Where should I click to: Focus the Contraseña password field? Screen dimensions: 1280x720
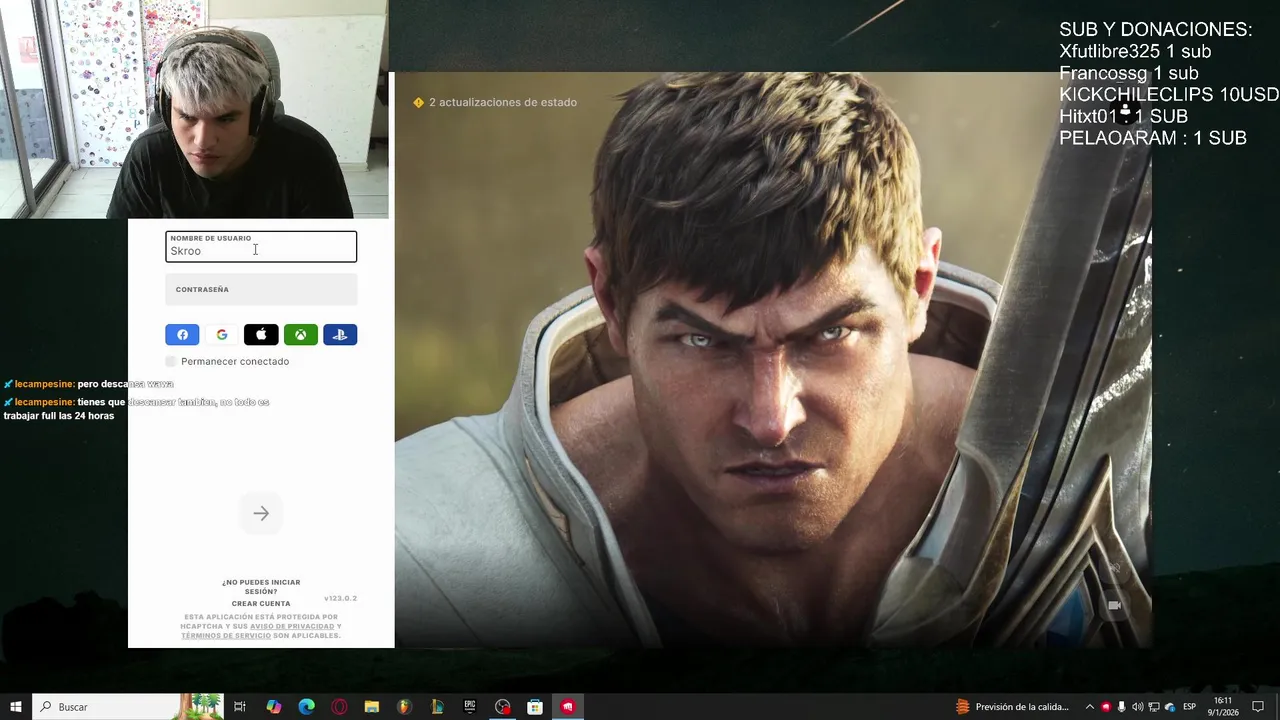(x=261, y=290)
